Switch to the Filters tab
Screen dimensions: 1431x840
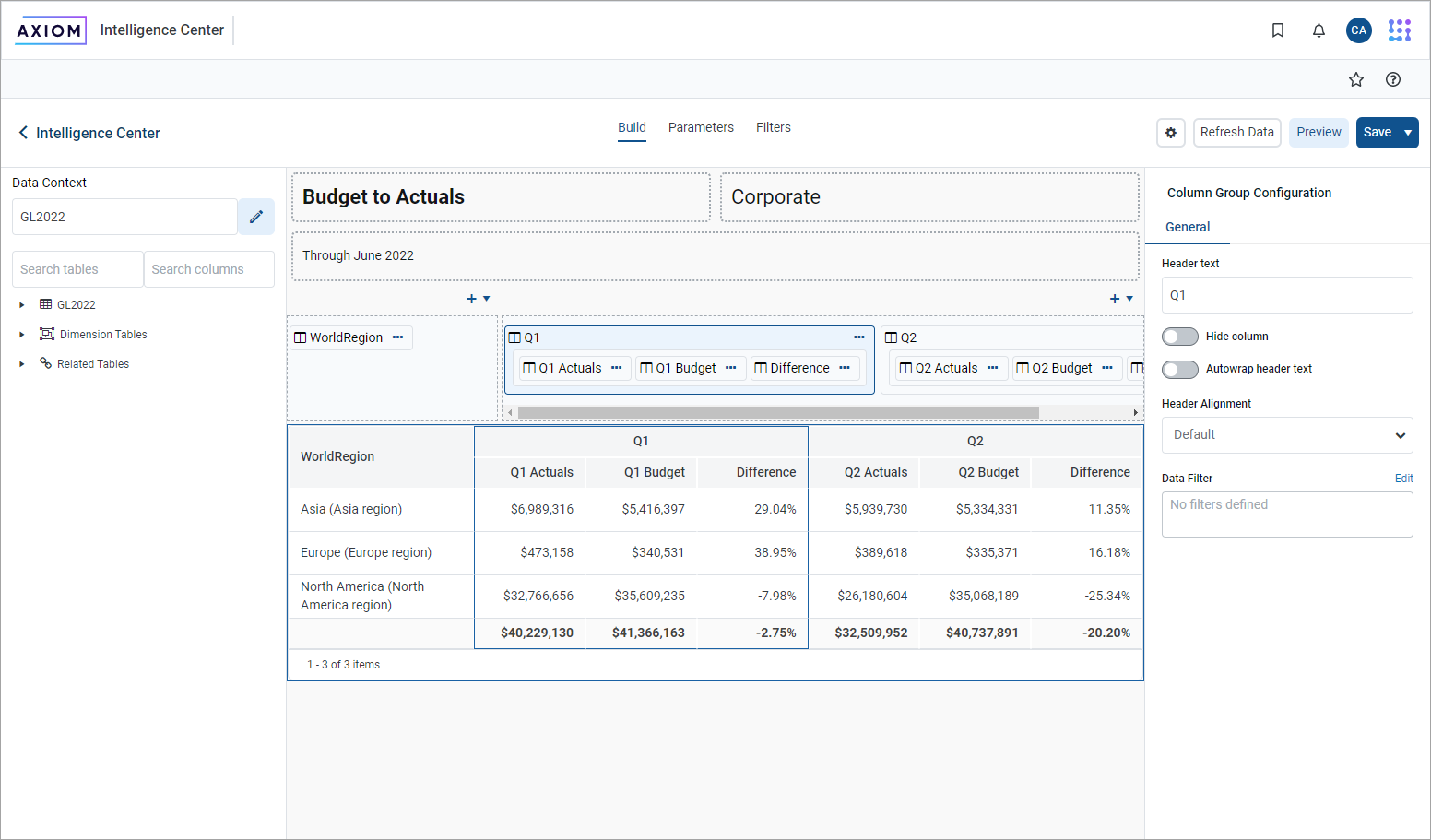[x=773, y=127]
